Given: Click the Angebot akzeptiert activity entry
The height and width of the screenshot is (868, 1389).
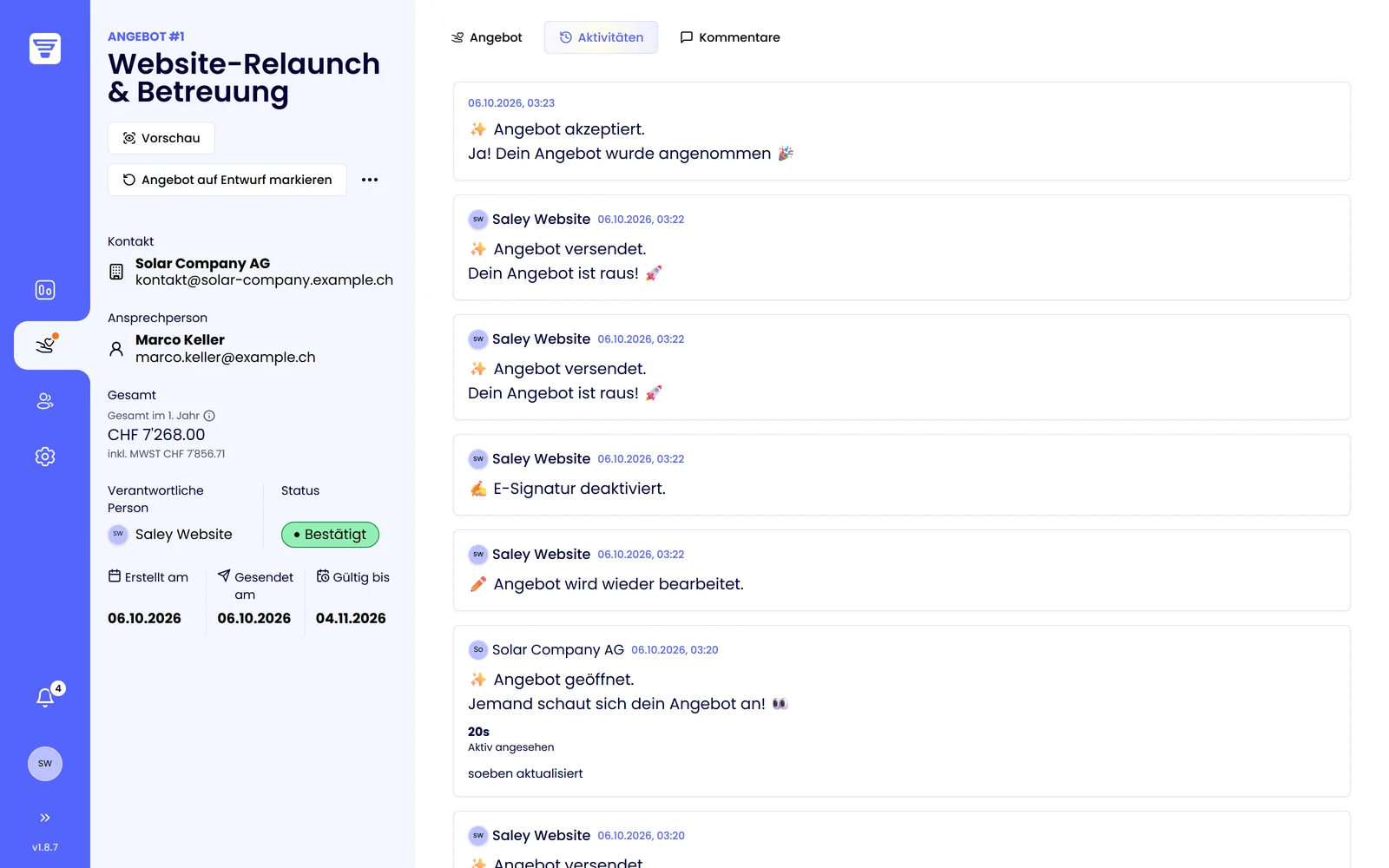Looking at the screenshot, I should 902,131.
